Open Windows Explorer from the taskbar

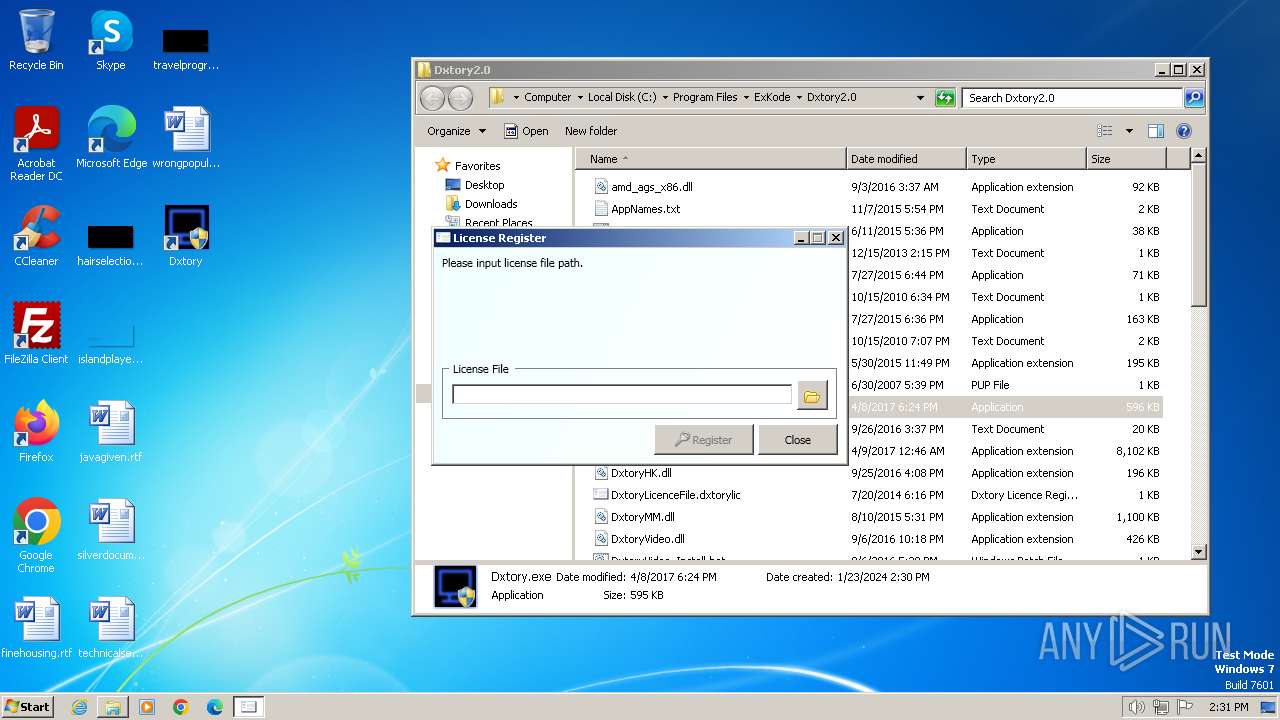click(113, 707)
